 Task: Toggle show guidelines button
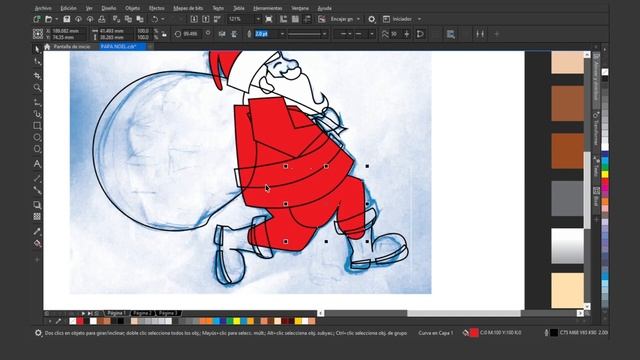click(307, 19)
